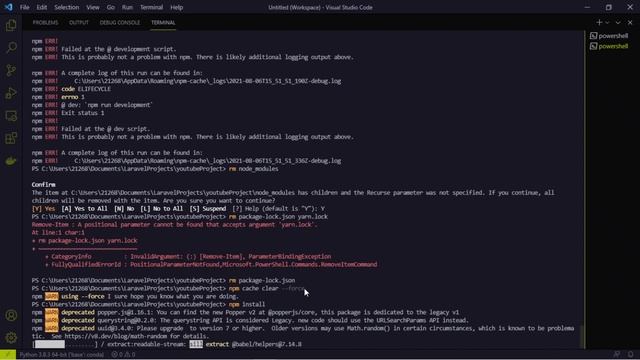Image resolution: width=640 pixels, height=360 pixels.
Task: Open the Manage gear menu
Action: (x=11, y=338)
